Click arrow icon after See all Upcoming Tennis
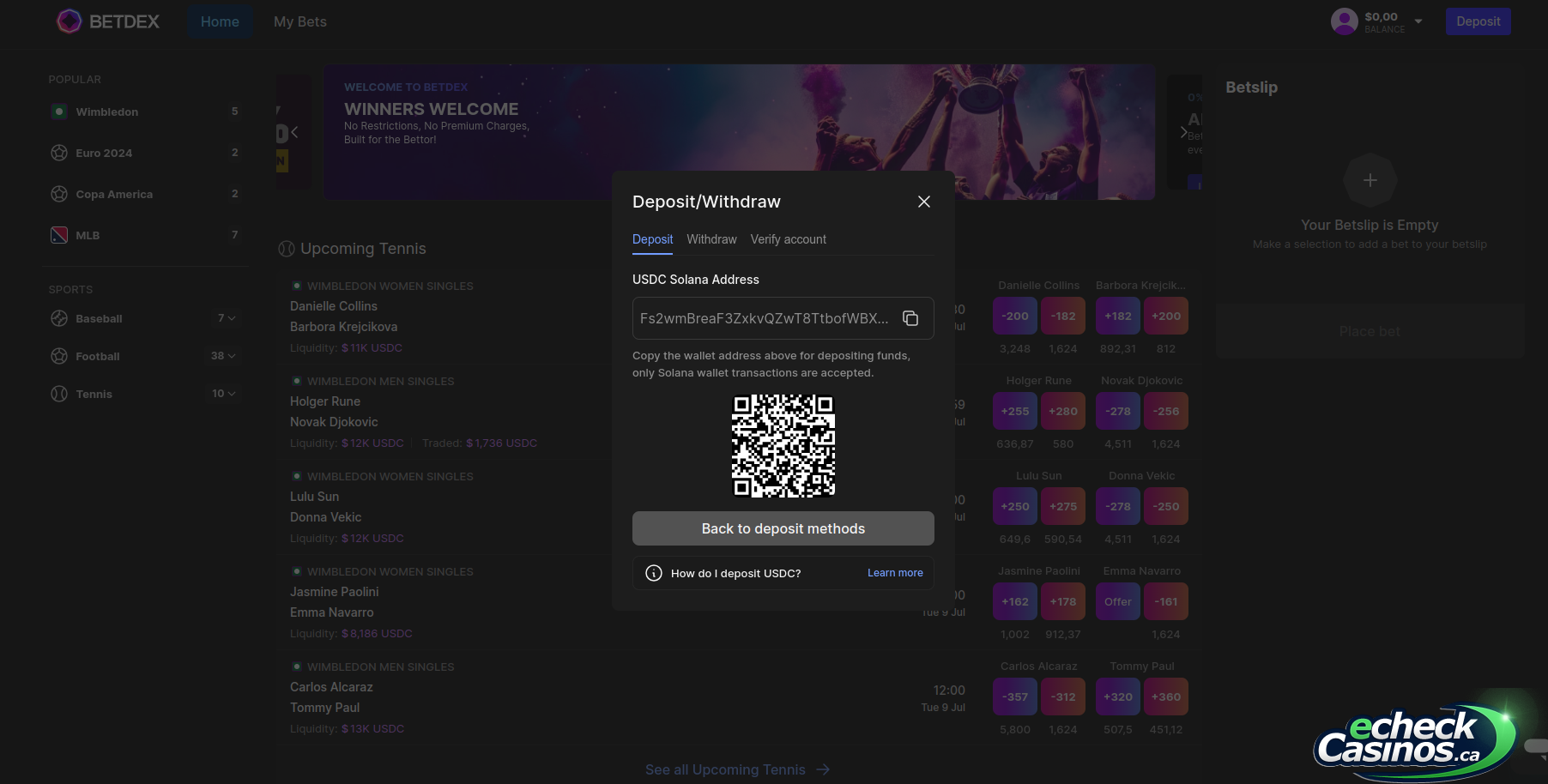 823,769
